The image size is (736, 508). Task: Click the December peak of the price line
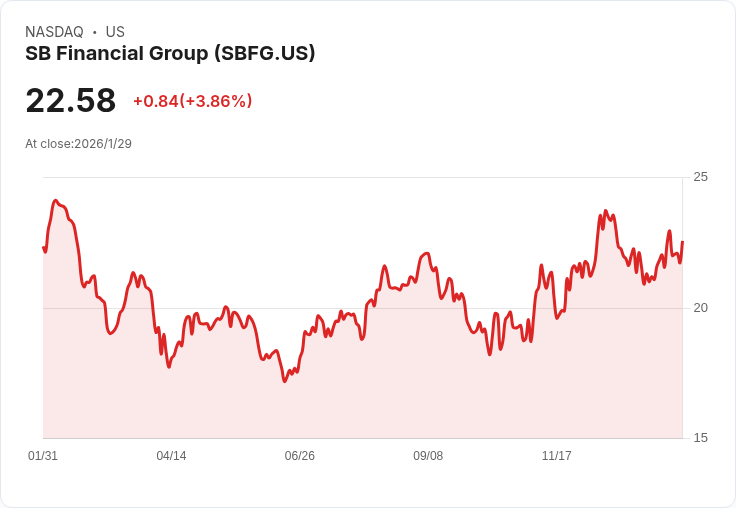coord(606,211)
